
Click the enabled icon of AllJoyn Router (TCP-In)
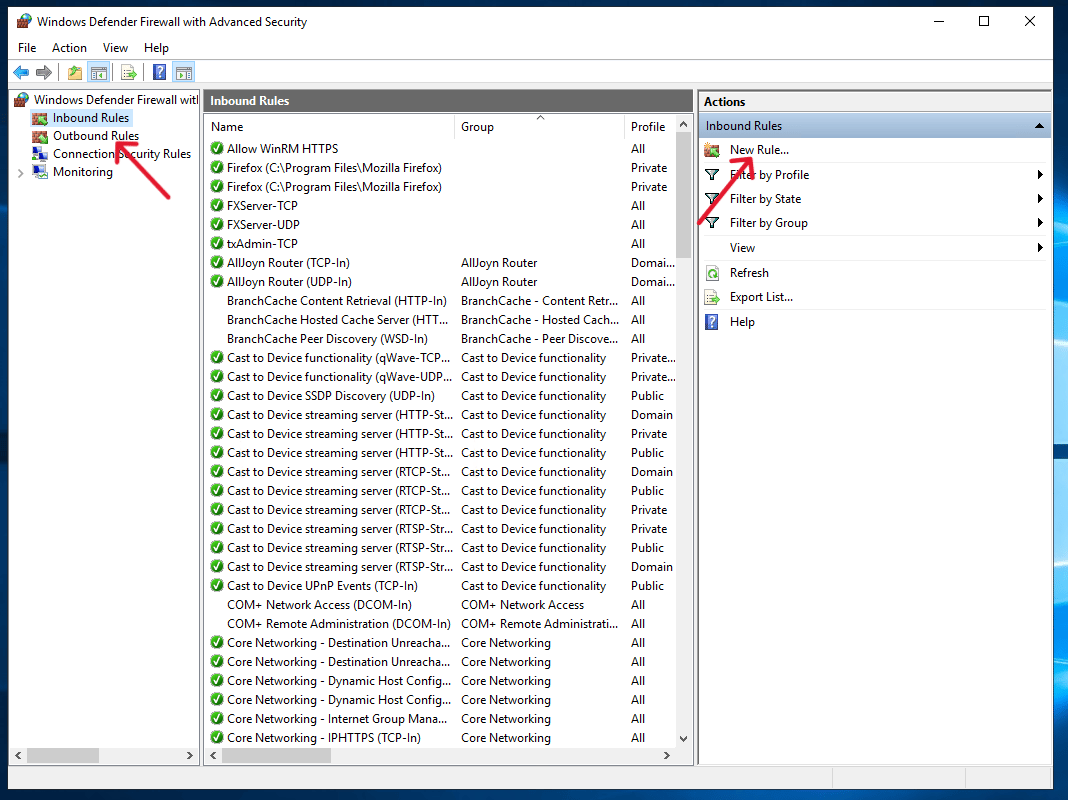217,262
